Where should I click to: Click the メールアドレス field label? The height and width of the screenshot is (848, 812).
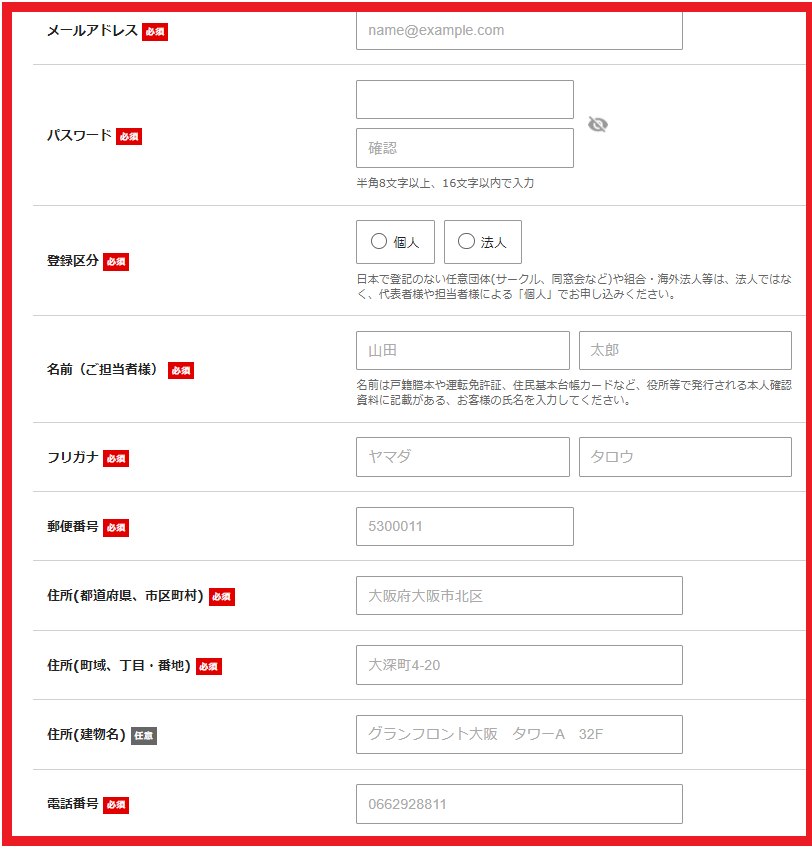click(x=92, y=31)
